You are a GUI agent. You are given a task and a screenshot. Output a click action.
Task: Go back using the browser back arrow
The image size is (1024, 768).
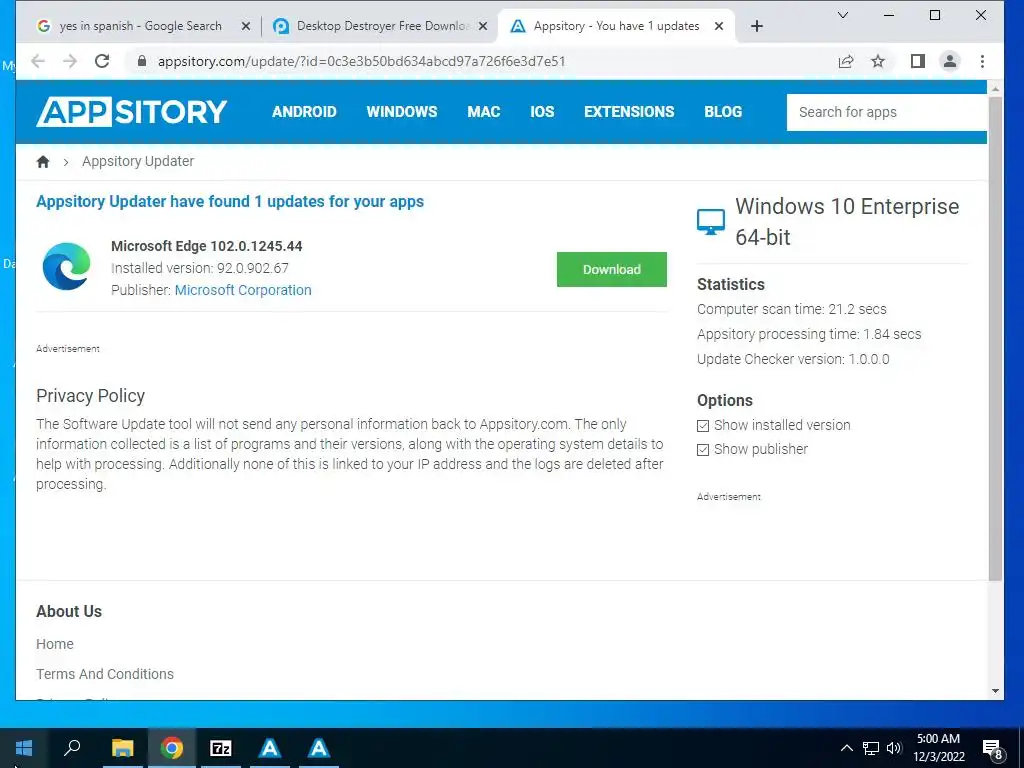[39, 61]
